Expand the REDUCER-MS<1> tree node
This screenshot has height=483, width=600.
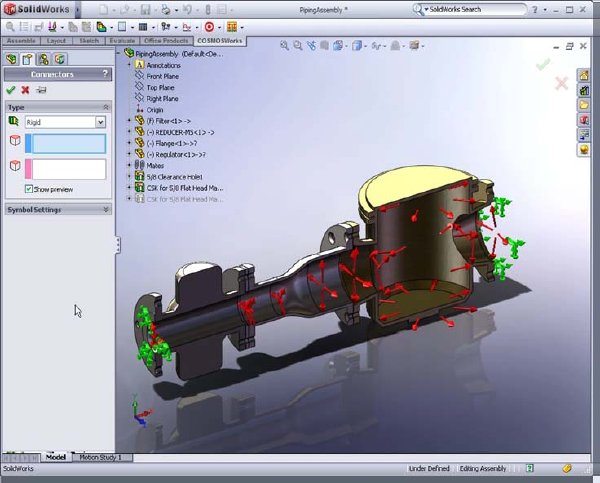tap(129, 132)
